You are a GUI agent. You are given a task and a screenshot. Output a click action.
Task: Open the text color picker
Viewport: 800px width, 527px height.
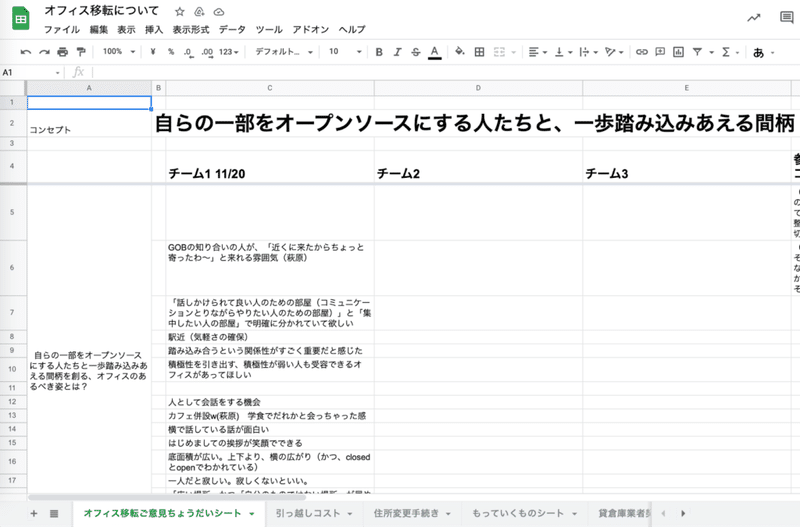435,52
